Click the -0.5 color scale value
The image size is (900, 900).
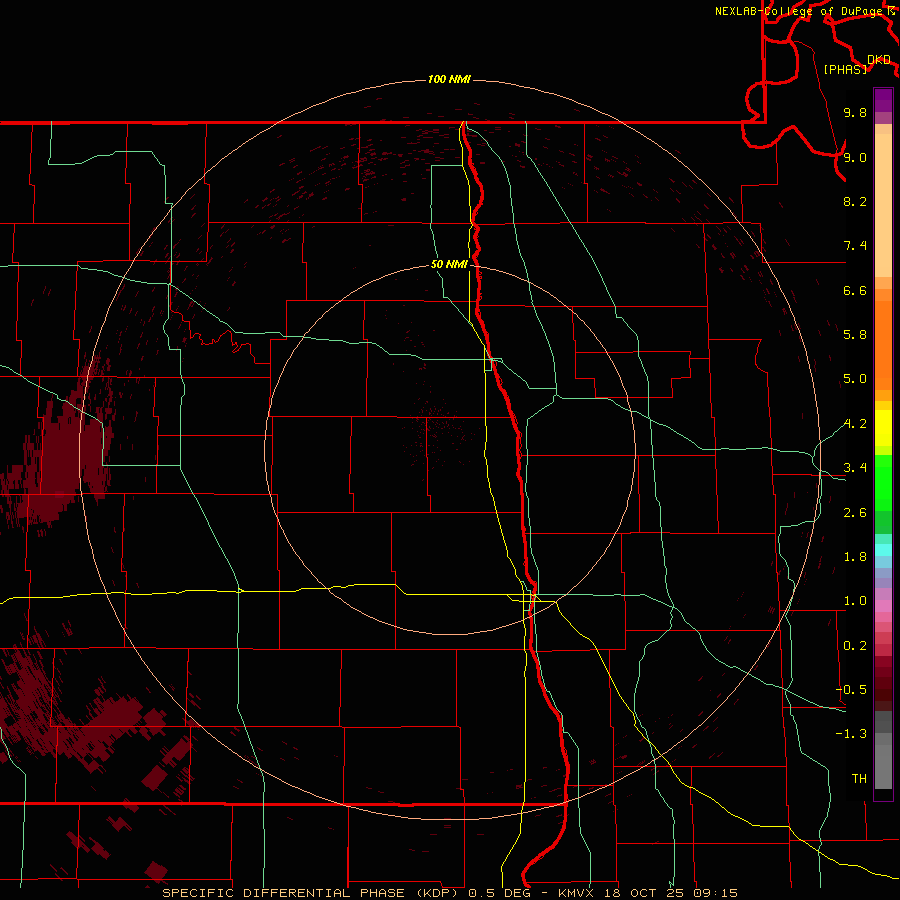[851, 690]
